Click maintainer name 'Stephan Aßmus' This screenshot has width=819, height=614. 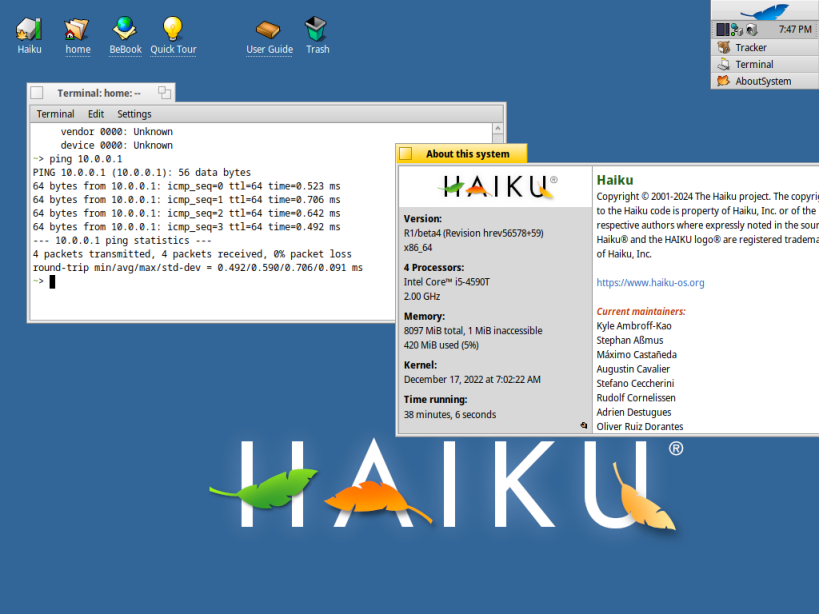630,340
